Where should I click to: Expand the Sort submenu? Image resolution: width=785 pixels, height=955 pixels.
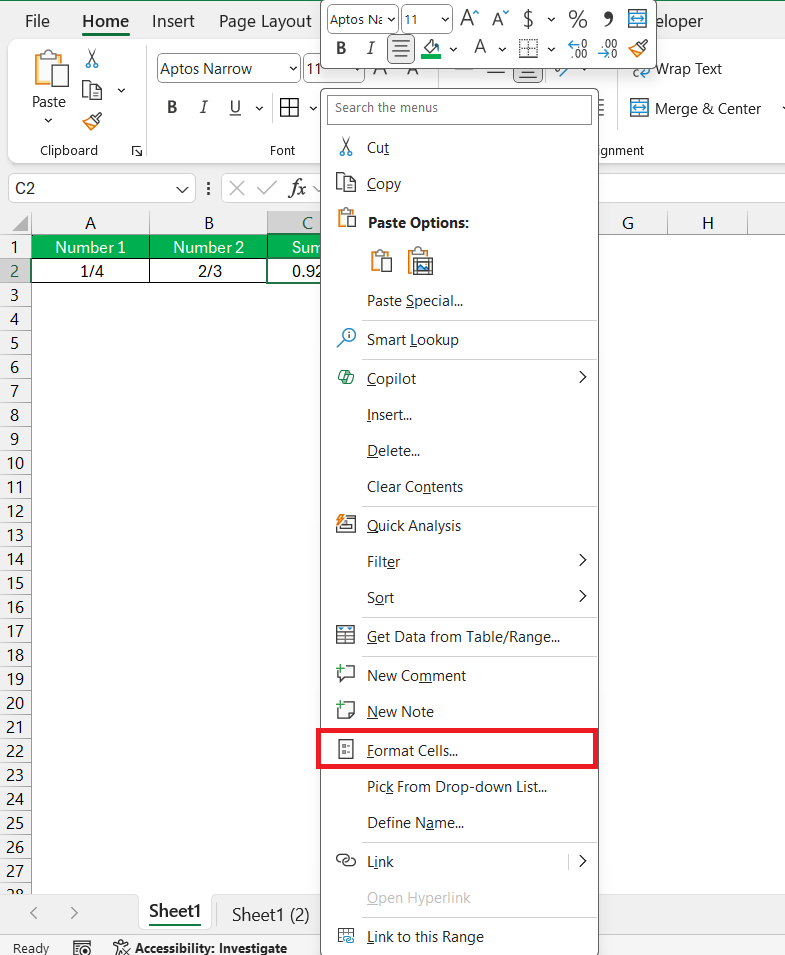[x=582, y=596]
